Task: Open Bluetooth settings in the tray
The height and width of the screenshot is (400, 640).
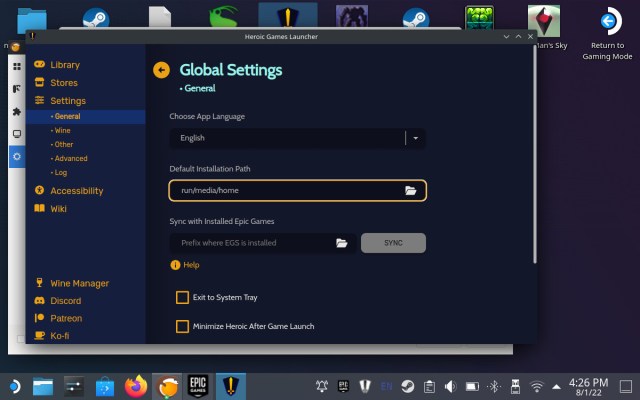Action: [494, 386]
